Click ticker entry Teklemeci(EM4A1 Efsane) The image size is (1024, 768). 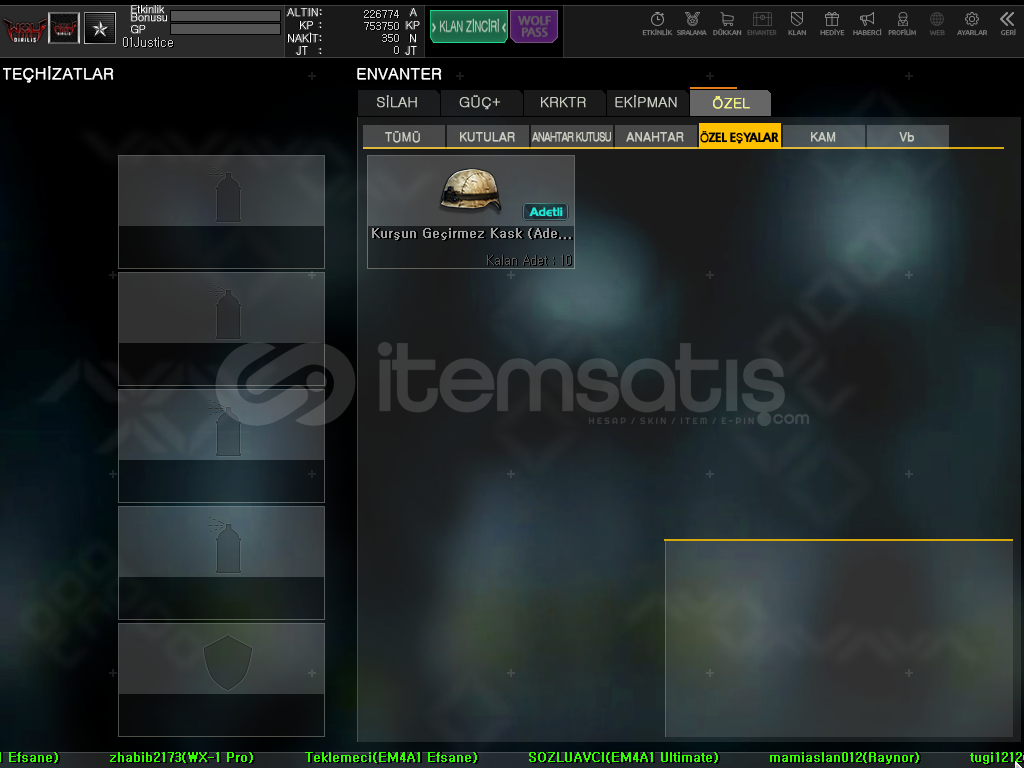click(391, 758)
